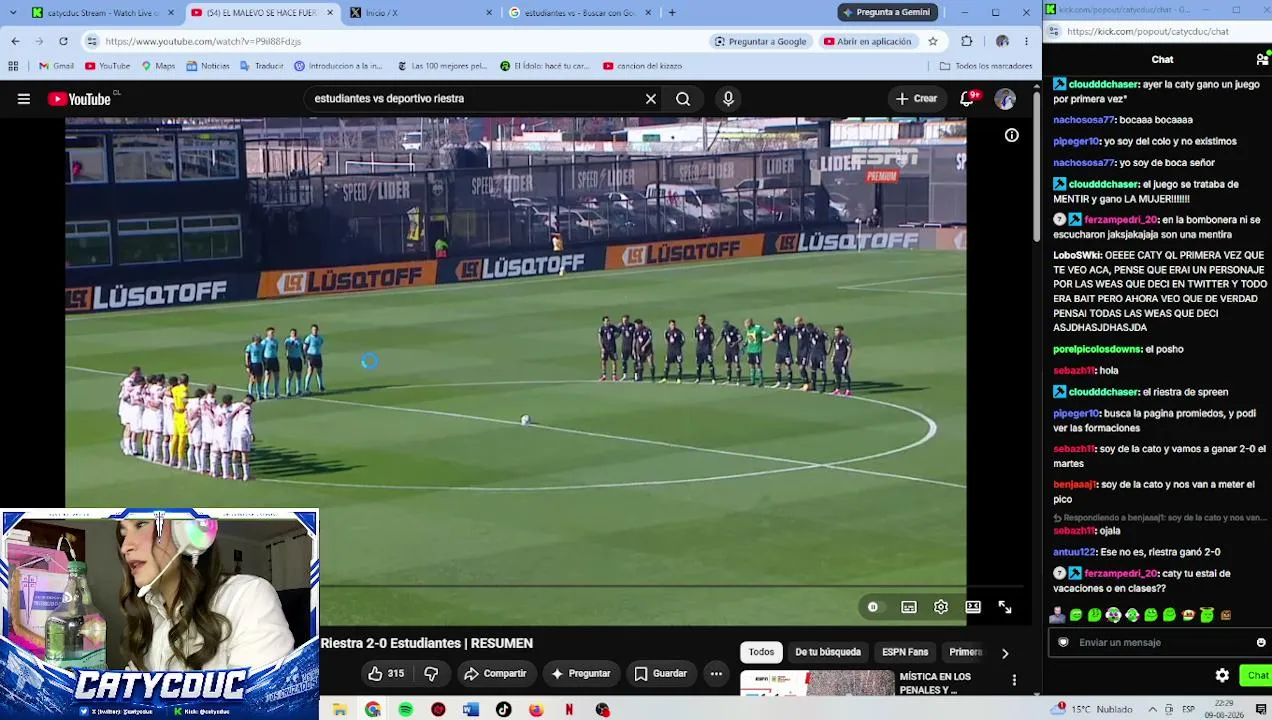The height and width of the screenshot is (720, 1272).
Task: Open File Explorer from the taskbar
Action: pos(340,710)
